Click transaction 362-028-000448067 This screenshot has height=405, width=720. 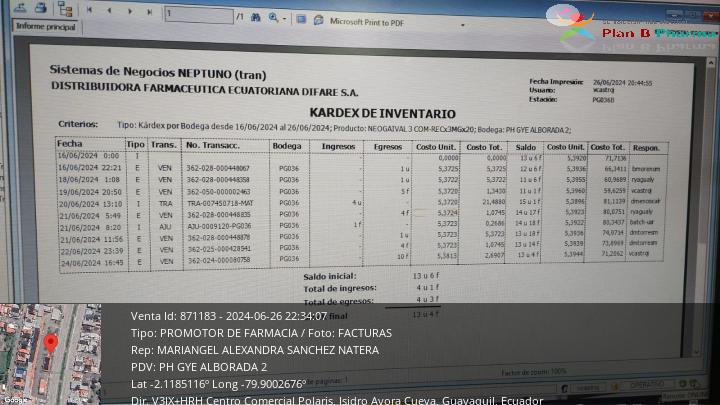coord(218,169)
